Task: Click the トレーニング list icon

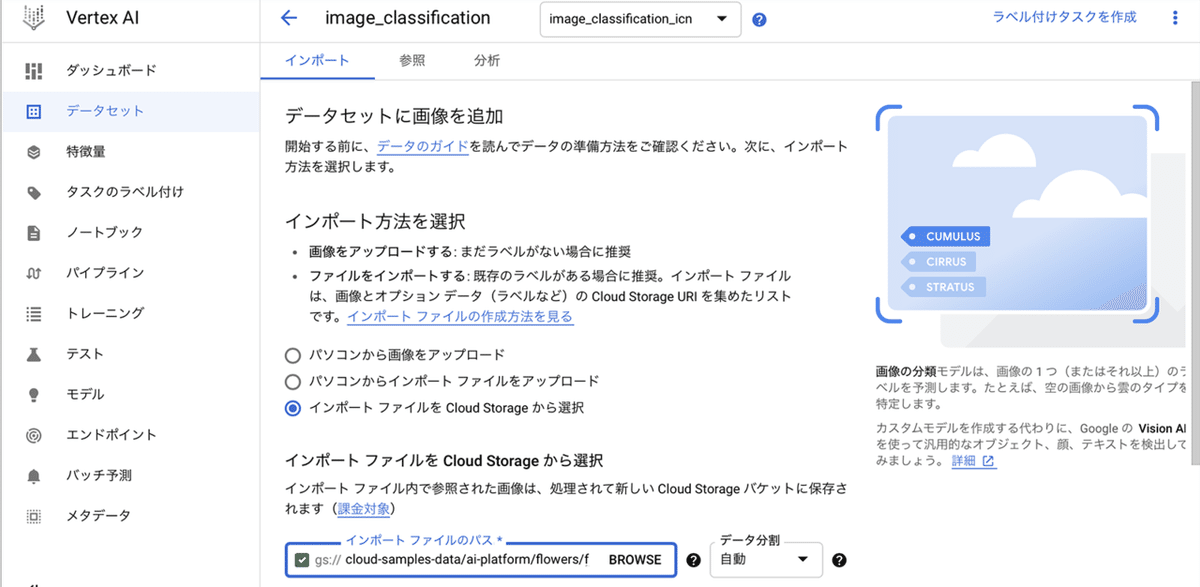Action: point(34,313)
